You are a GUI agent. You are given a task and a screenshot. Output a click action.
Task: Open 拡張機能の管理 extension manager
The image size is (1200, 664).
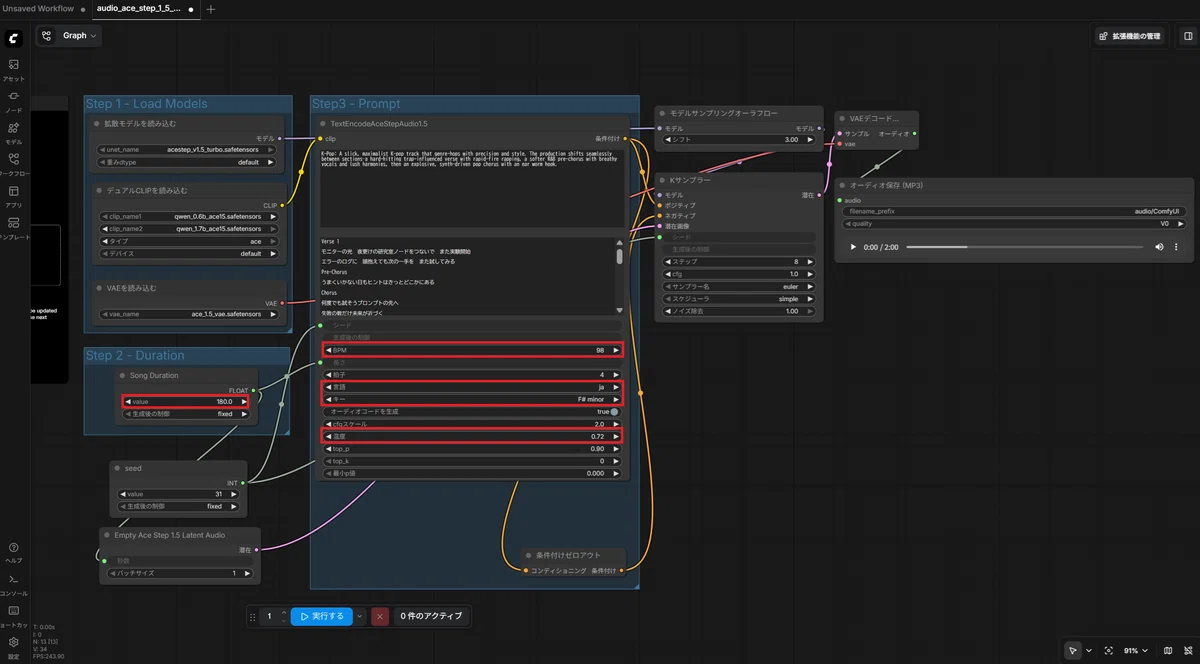[x=1131, y=36]
